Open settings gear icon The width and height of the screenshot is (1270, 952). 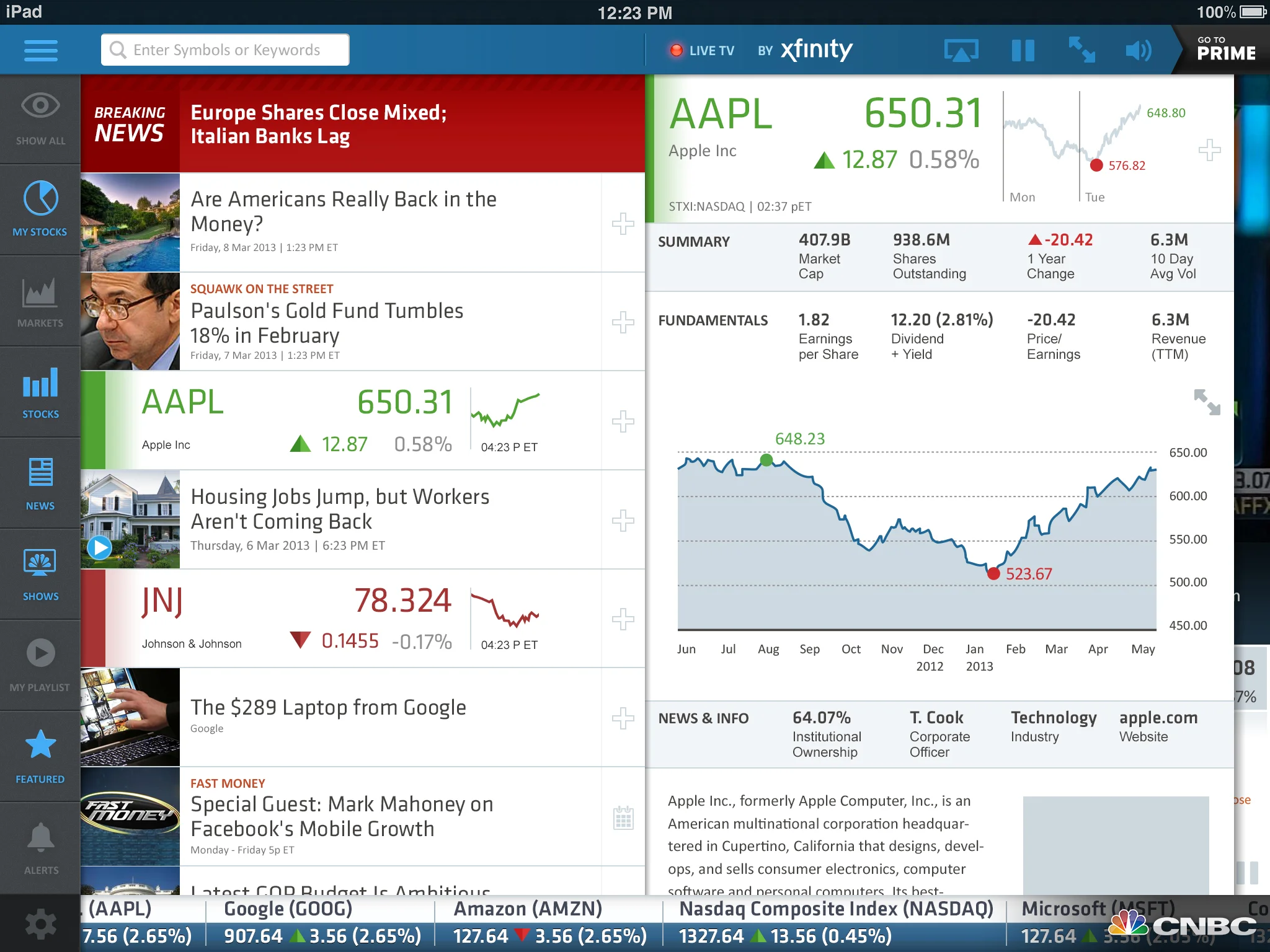click(40, 924)
